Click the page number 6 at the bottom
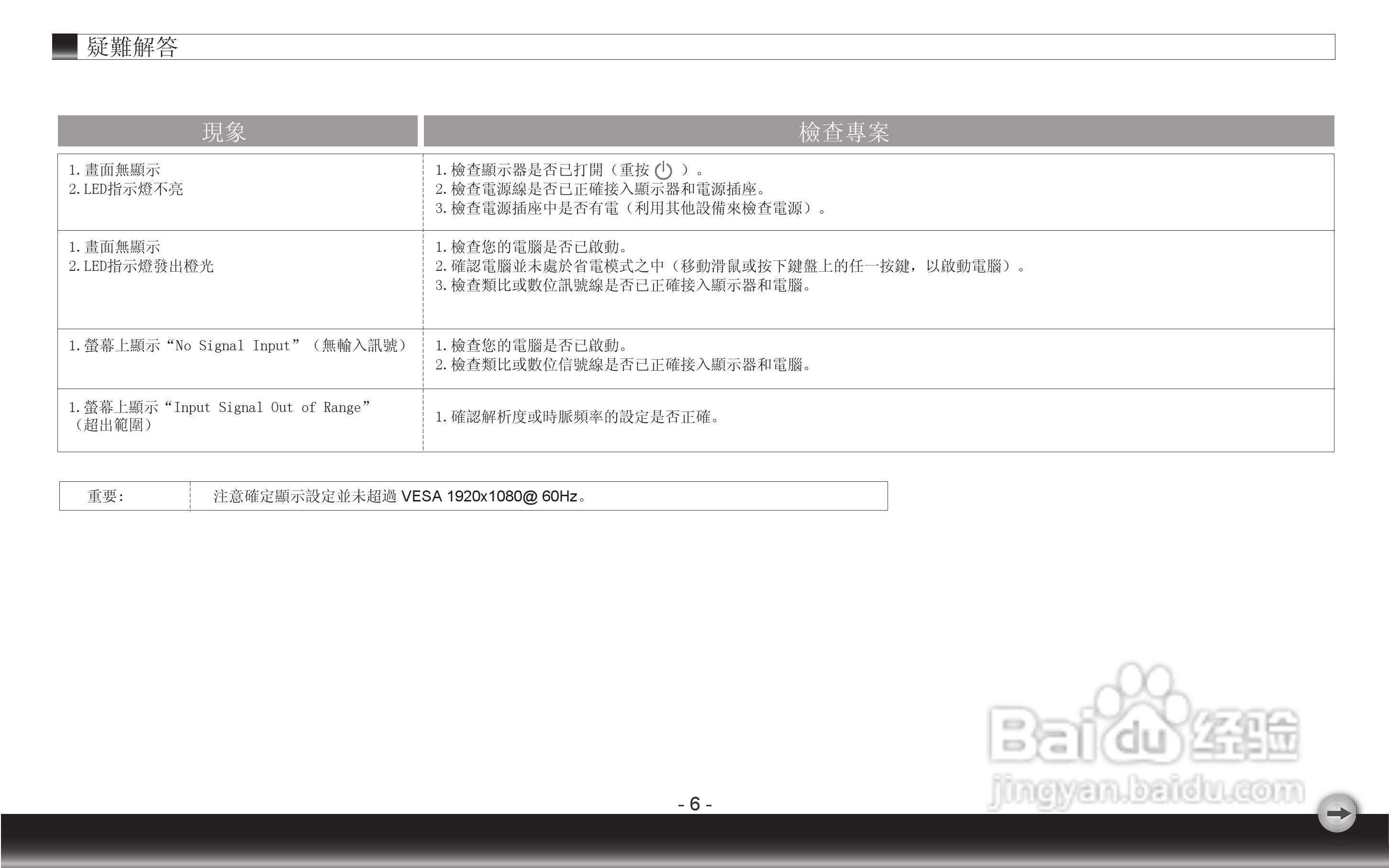Image resolution: width=1389 pixels, height=868 pixels. coord(695,804)
